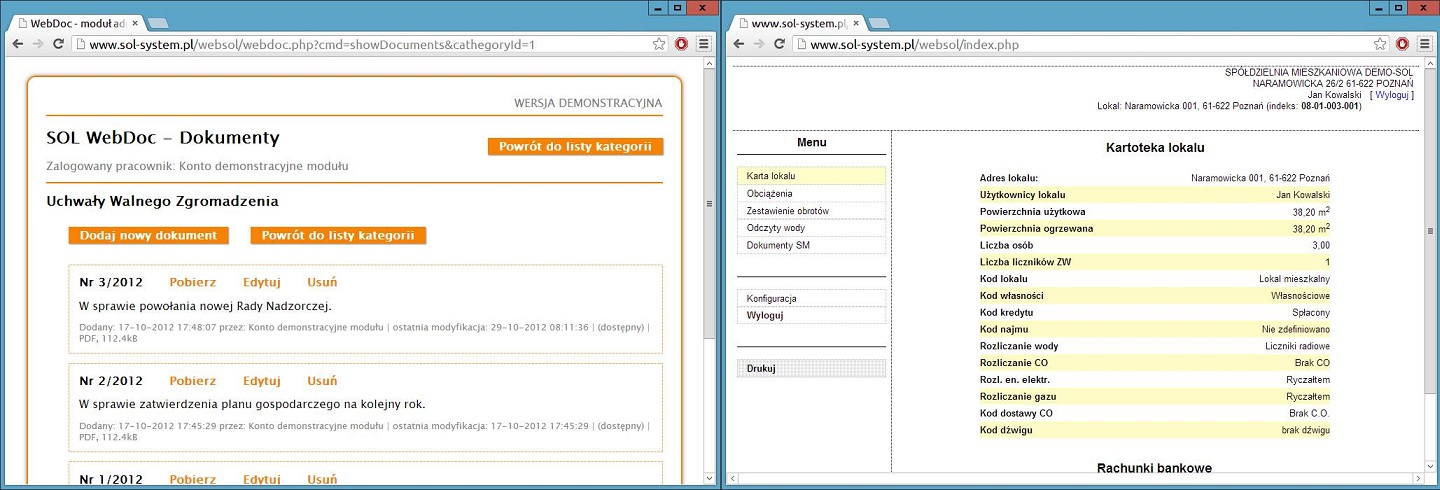Click top orange 'Powrót do listy kategorii' button
This screenshot has height=490, width=1440.
[x=576, y=147]
